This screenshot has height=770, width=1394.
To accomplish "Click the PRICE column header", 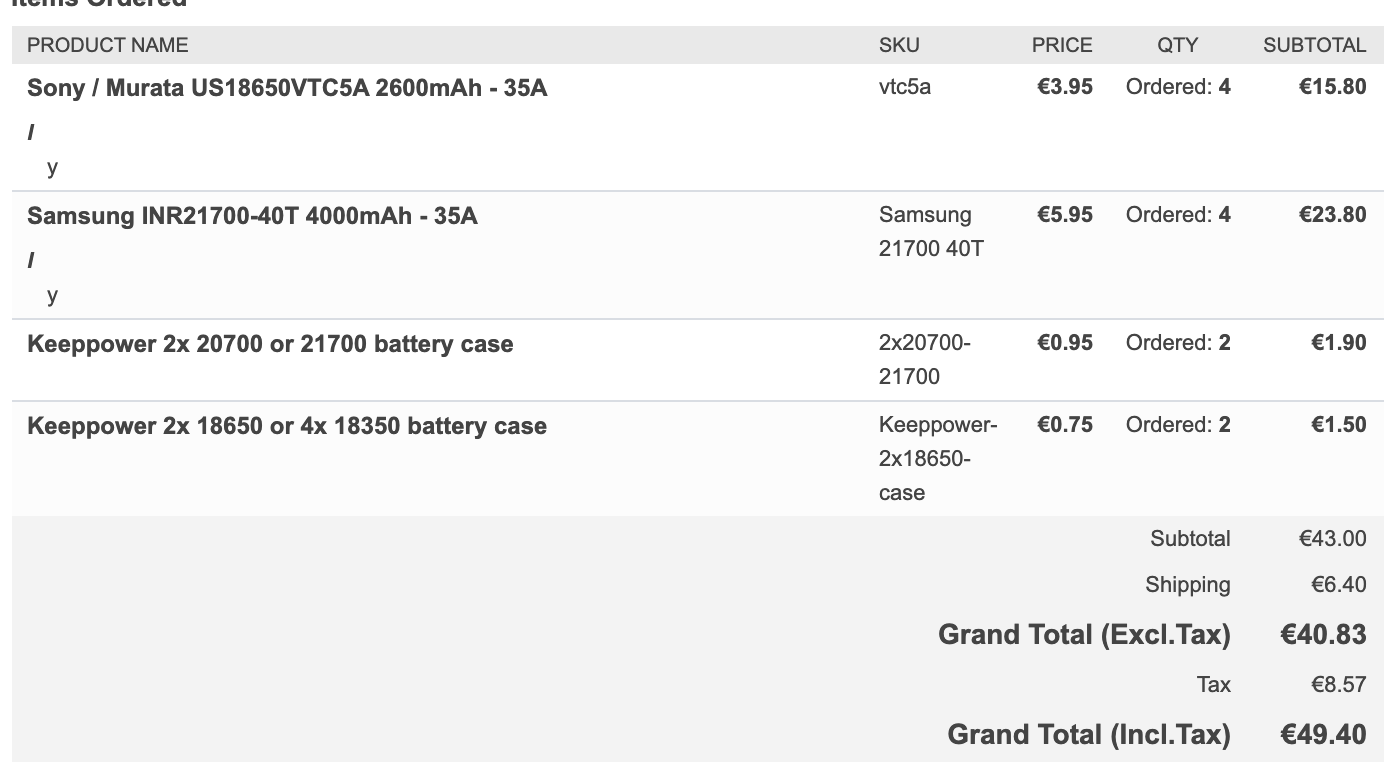I will tap(1062, 45).
